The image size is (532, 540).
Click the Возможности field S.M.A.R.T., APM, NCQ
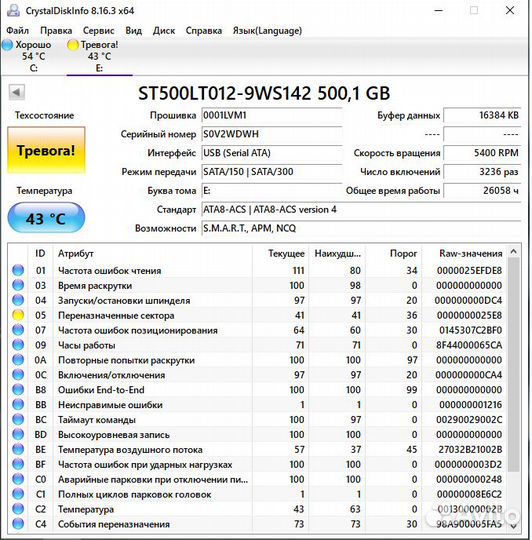(x=361, y=228)
